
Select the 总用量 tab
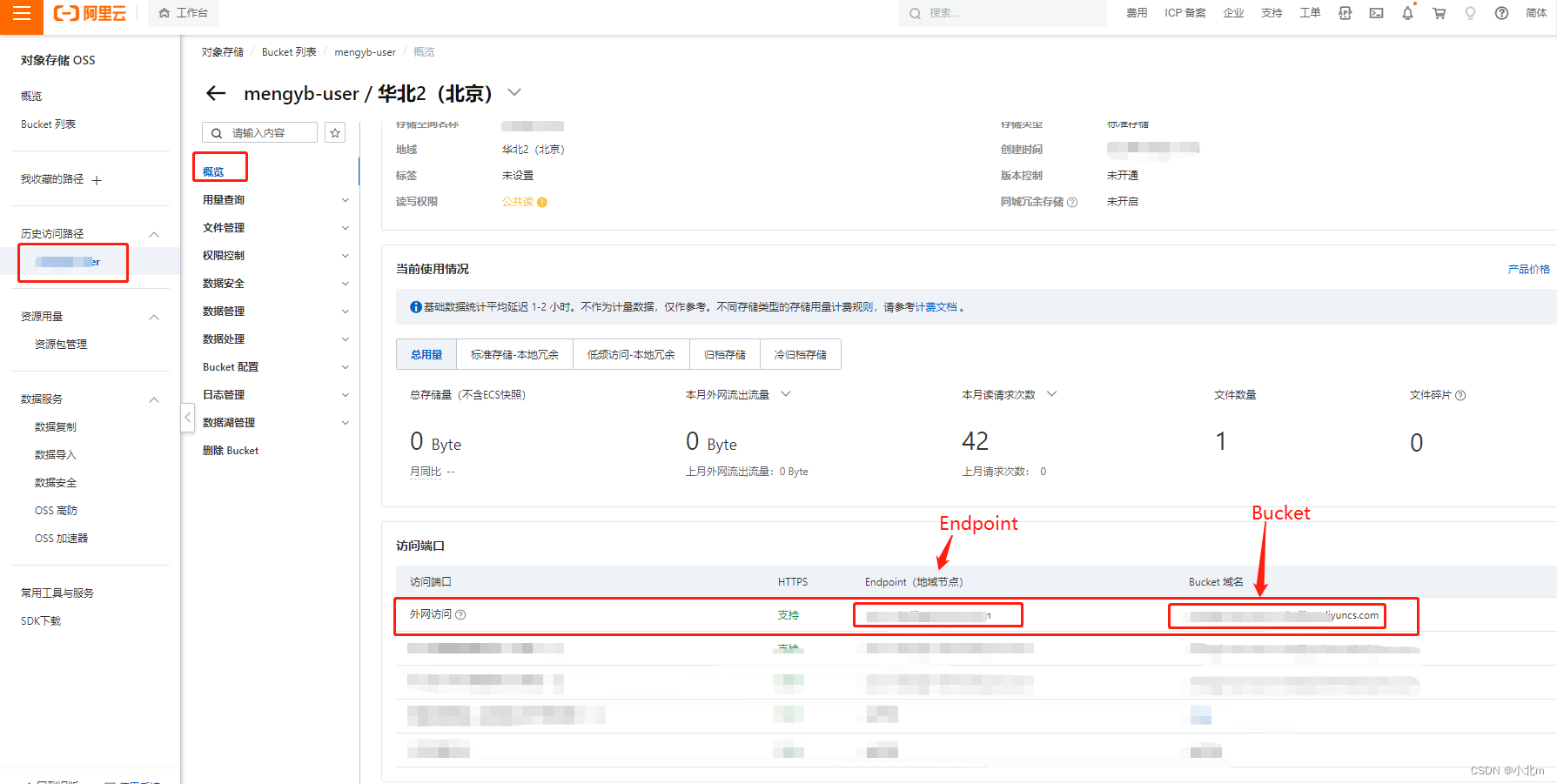(x=426, y=354)
